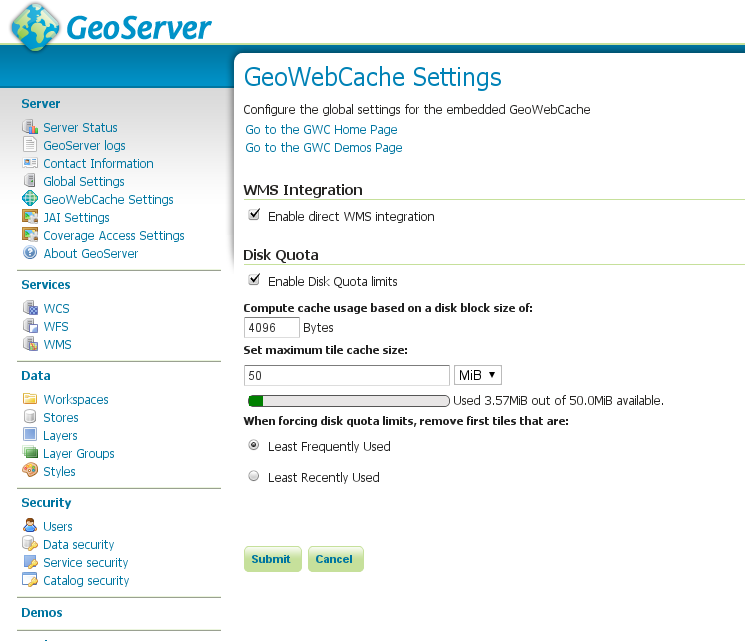Toggle Enable Disk Quota limits checkbox
The image size is (745, 641).
254,279
